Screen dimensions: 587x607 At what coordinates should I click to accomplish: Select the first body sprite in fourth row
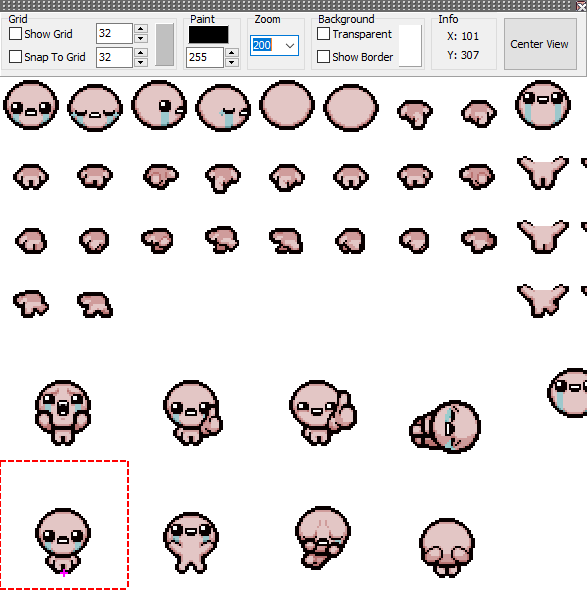pos(31,304)
